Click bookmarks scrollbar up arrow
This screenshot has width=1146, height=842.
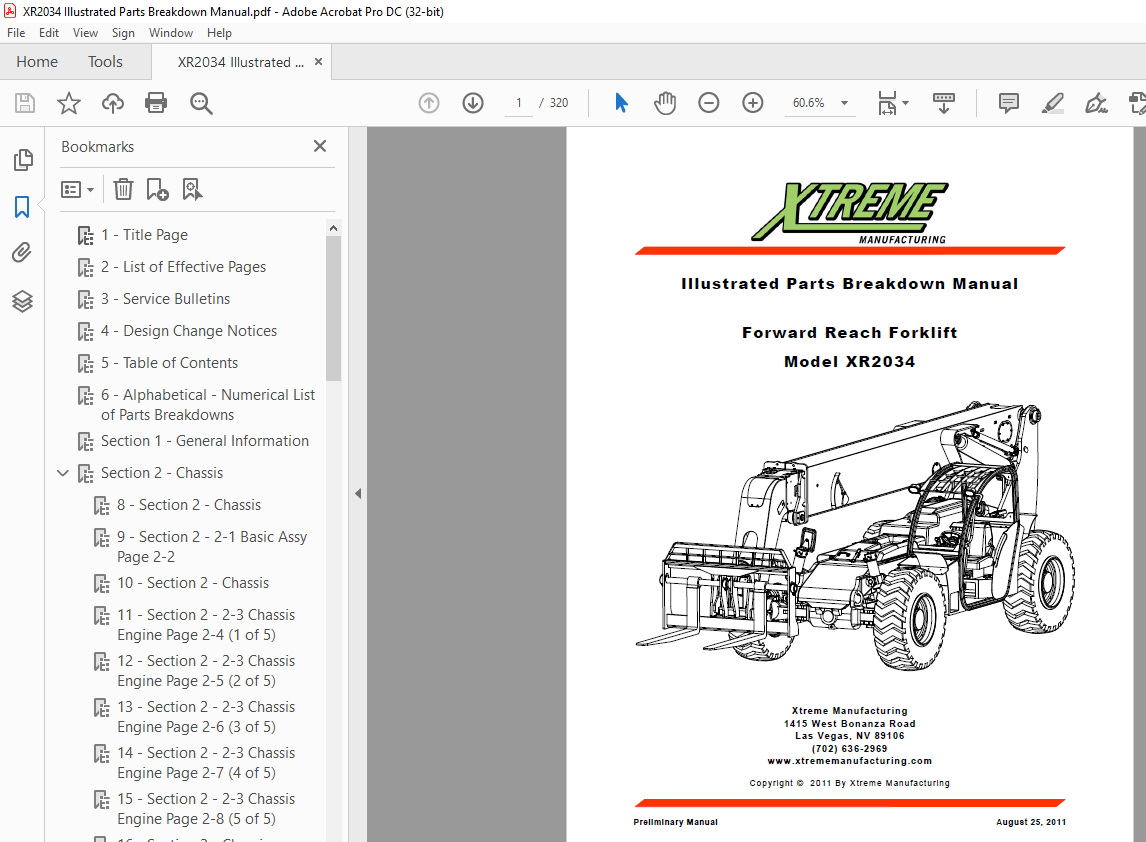click(x=333, y=227)
